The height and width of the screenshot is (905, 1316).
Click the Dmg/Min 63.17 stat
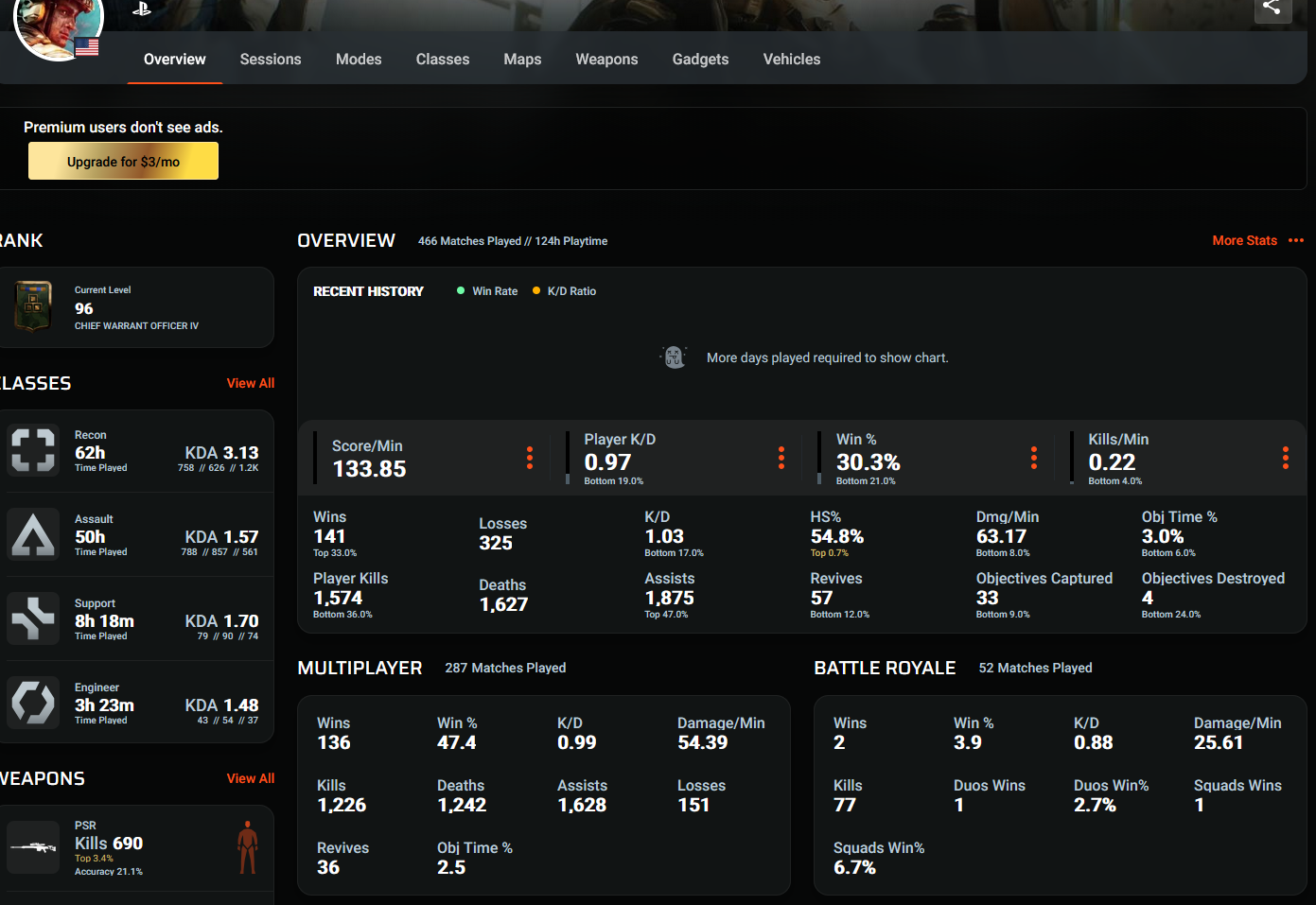(1007, 535)
